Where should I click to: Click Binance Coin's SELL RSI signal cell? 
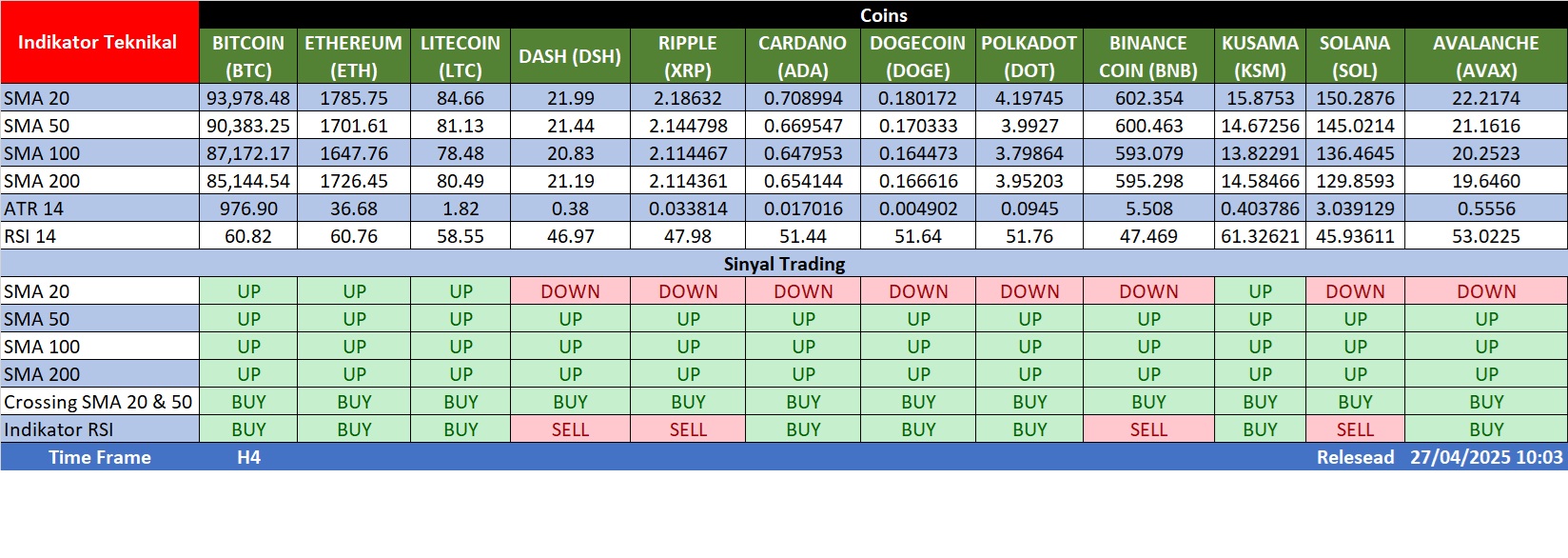1148,429
